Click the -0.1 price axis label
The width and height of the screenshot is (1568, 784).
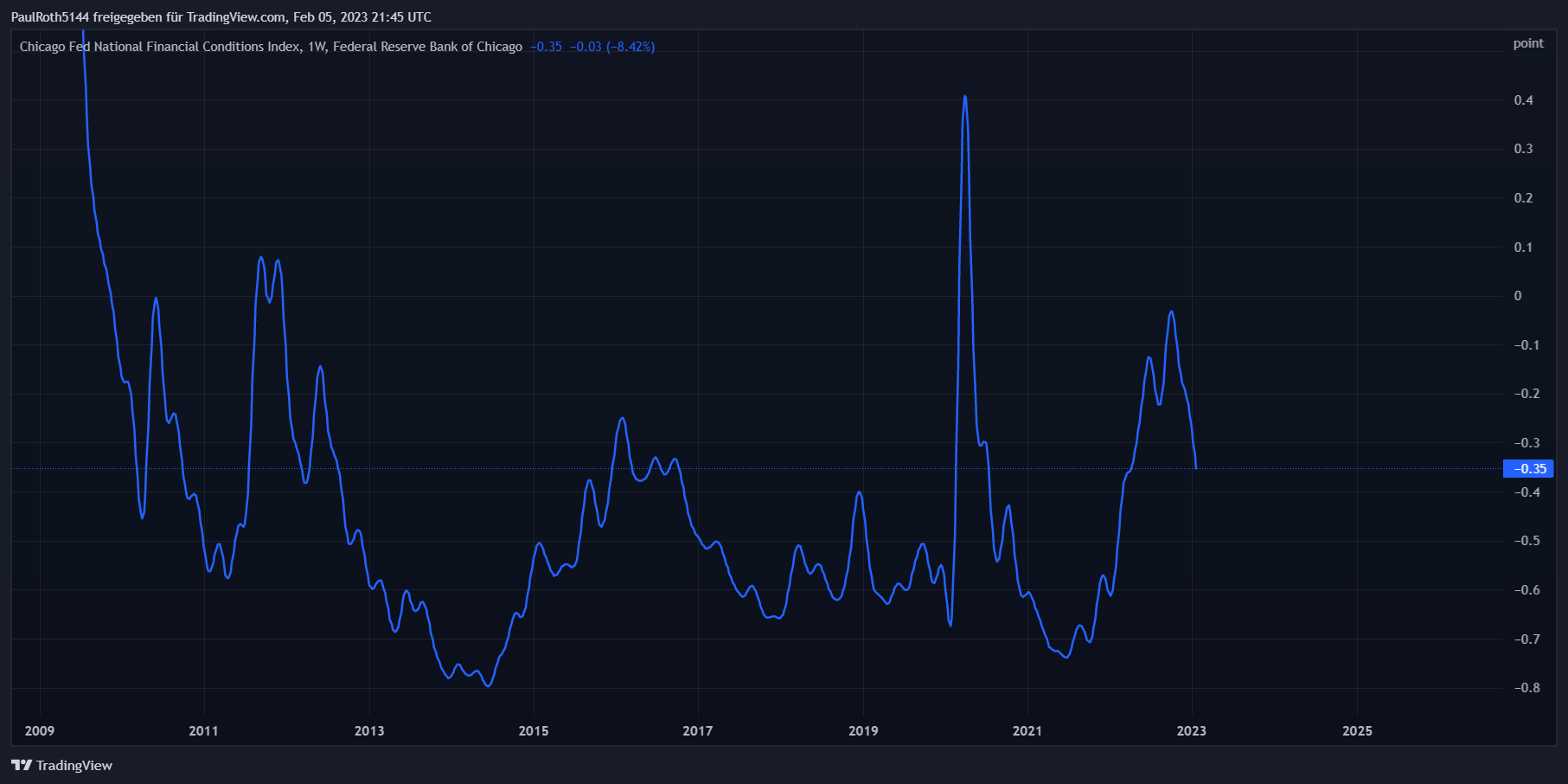click(1526, 345)
